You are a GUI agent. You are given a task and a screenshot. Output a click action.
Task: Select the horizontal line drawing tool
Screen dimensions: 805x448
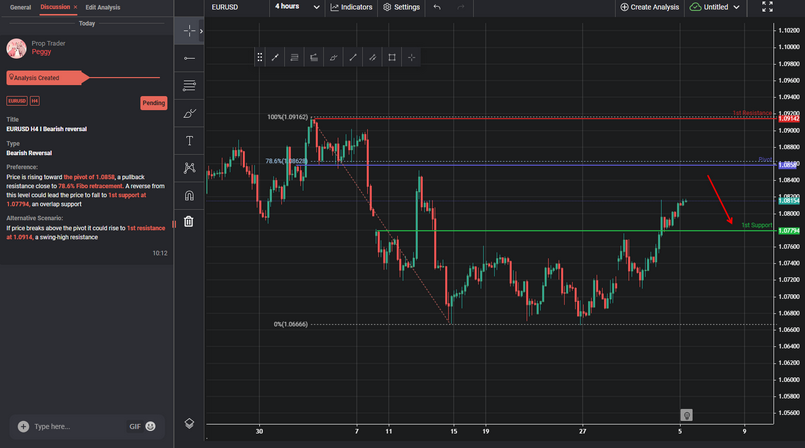[189, 59]
